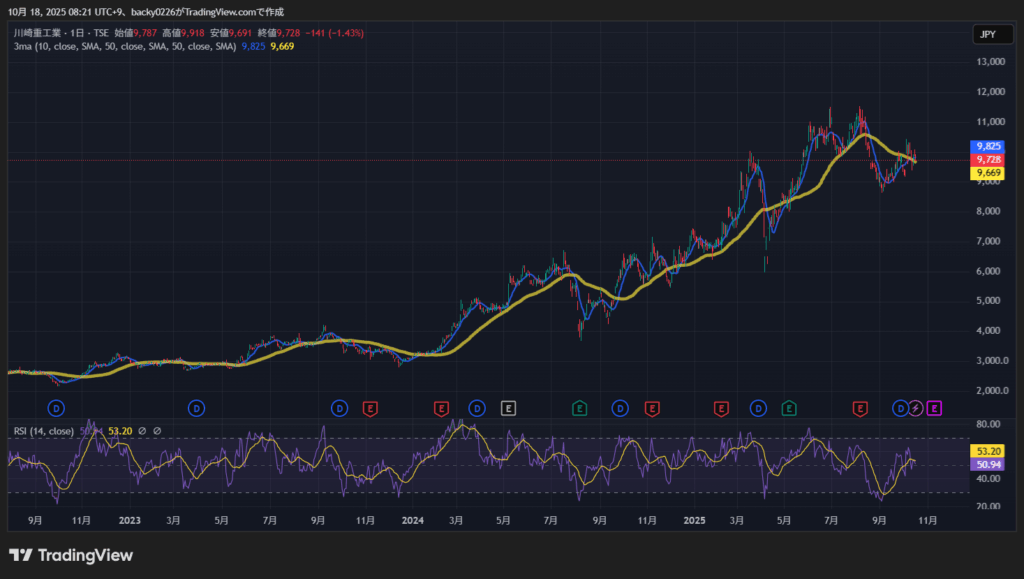
Task: Click the 2025 label on time axis
Action: click(694, 521)
